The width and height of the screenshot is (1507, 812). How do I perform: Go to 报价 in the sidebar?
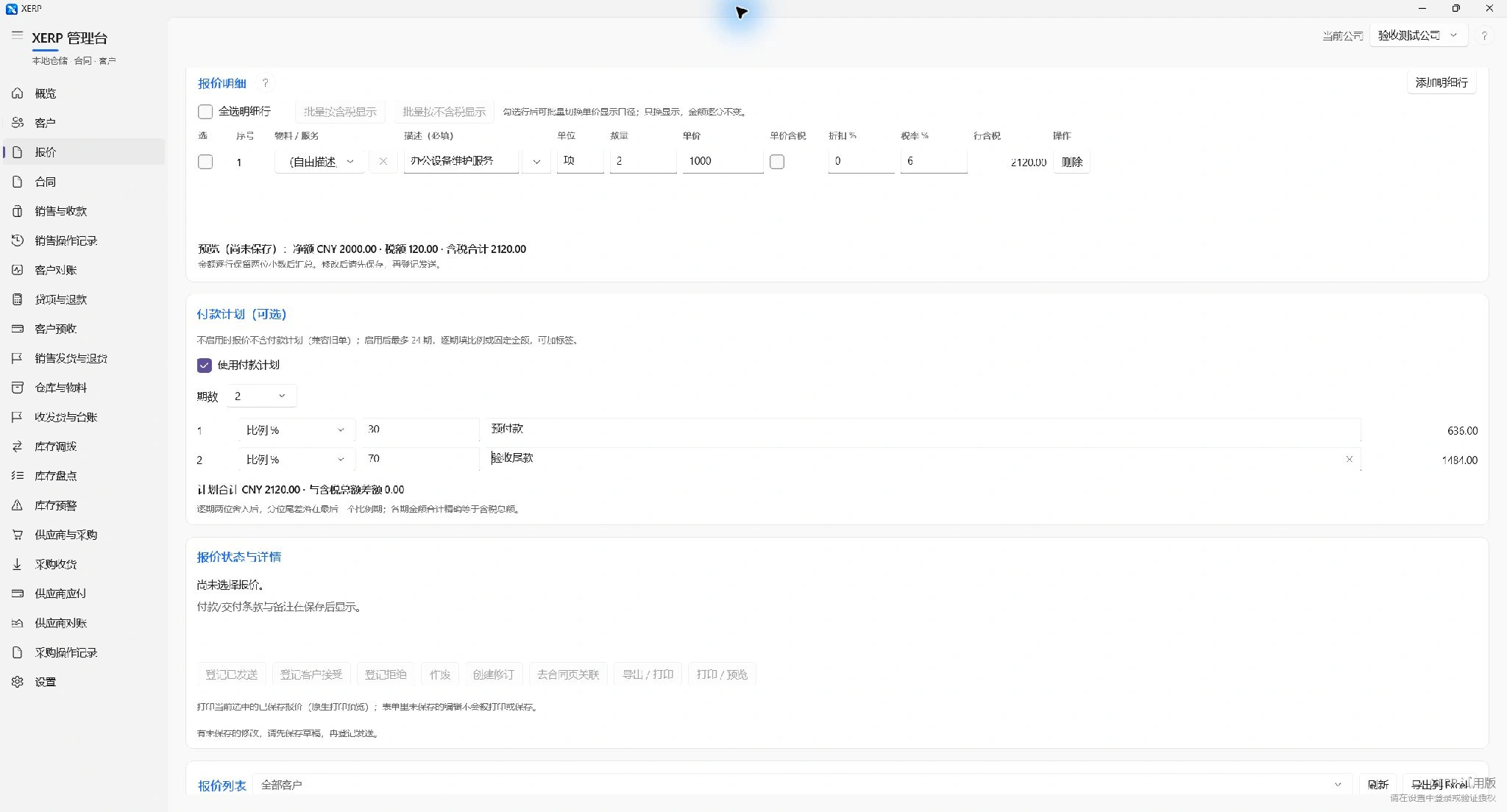(x=84, y=152)
